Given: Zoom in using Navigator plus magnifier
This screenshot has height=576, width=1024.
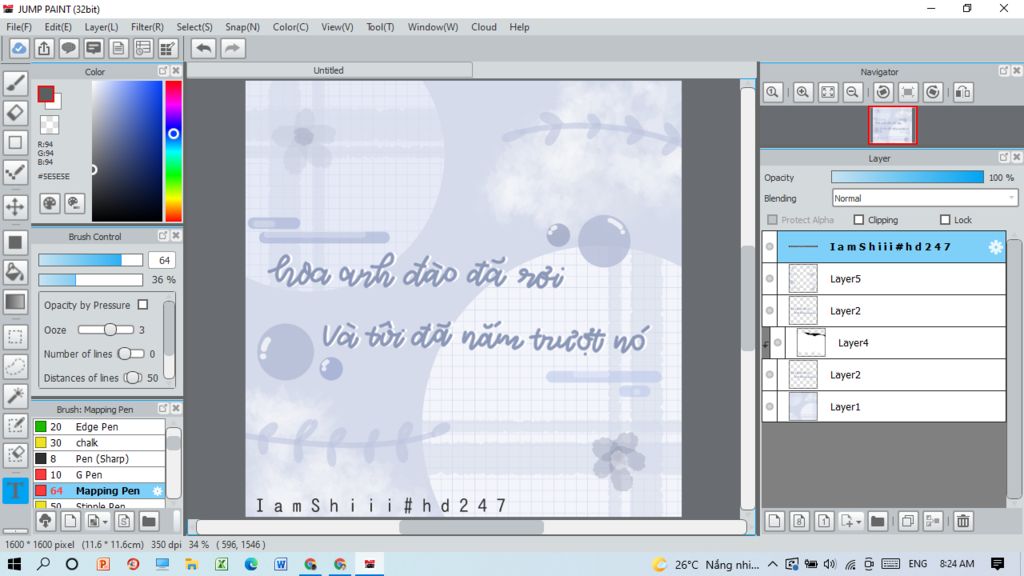Looking at the screenshot, I should (x=803, y=92).
